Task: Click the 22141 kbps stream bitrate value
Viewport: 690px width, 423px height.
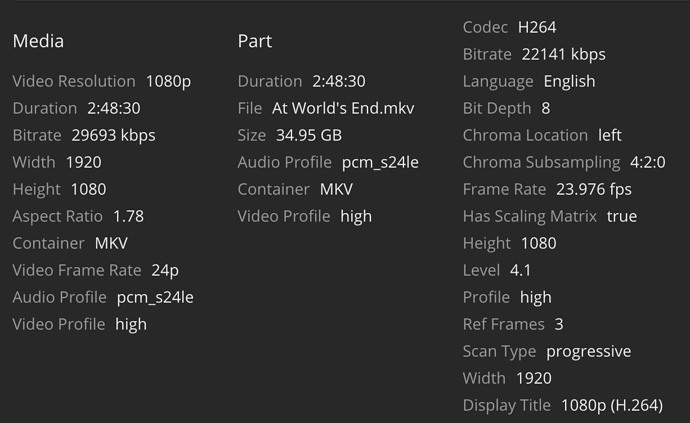Action: pyautogui.click(x=563, y=54)
